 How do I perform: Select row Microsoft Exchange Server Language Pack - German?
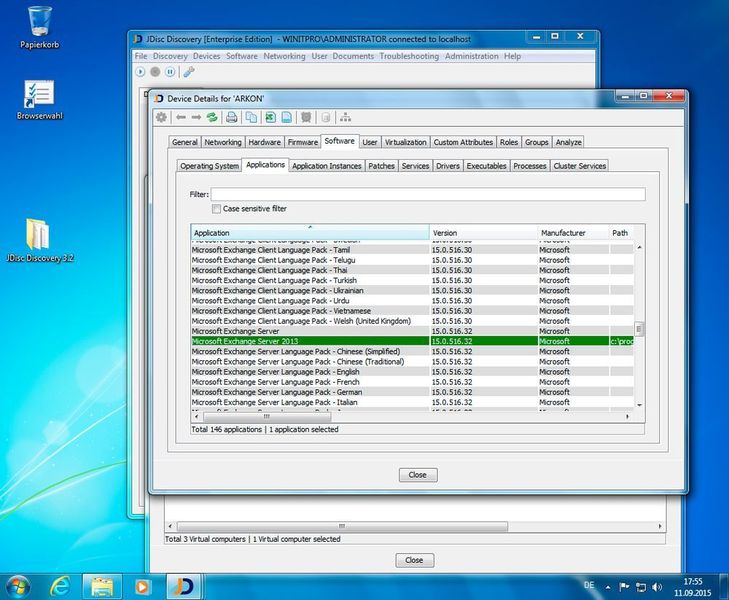click(412, 392)
